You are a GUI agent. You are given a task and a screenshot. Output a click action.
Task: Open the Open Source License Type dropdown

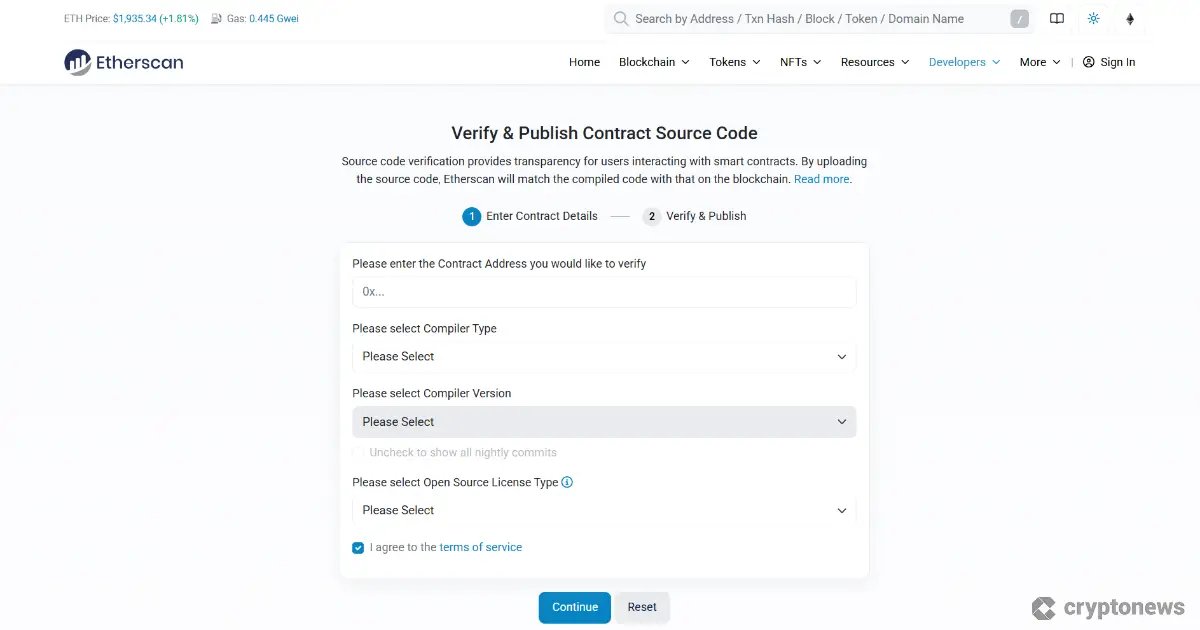click(604, 510)
